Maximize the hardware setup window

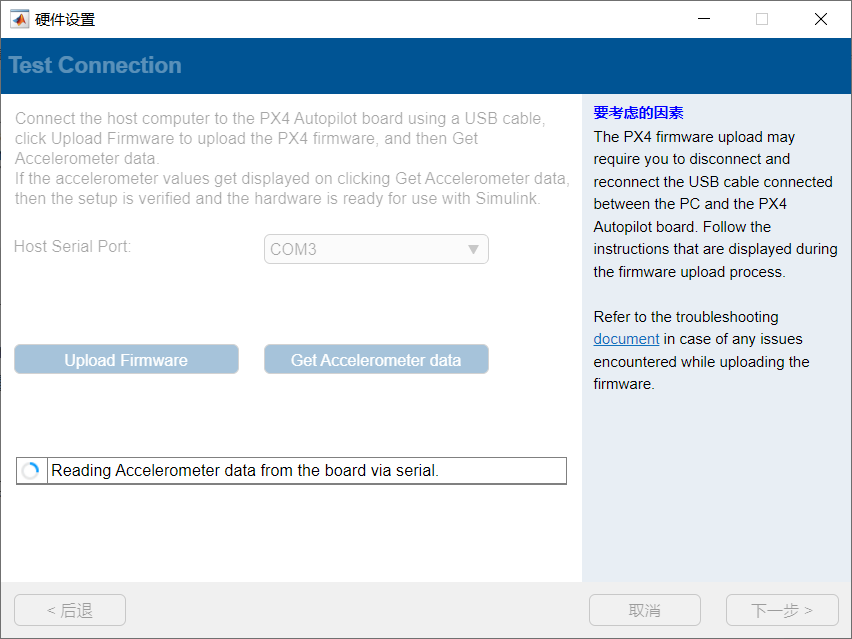[762, 19]
